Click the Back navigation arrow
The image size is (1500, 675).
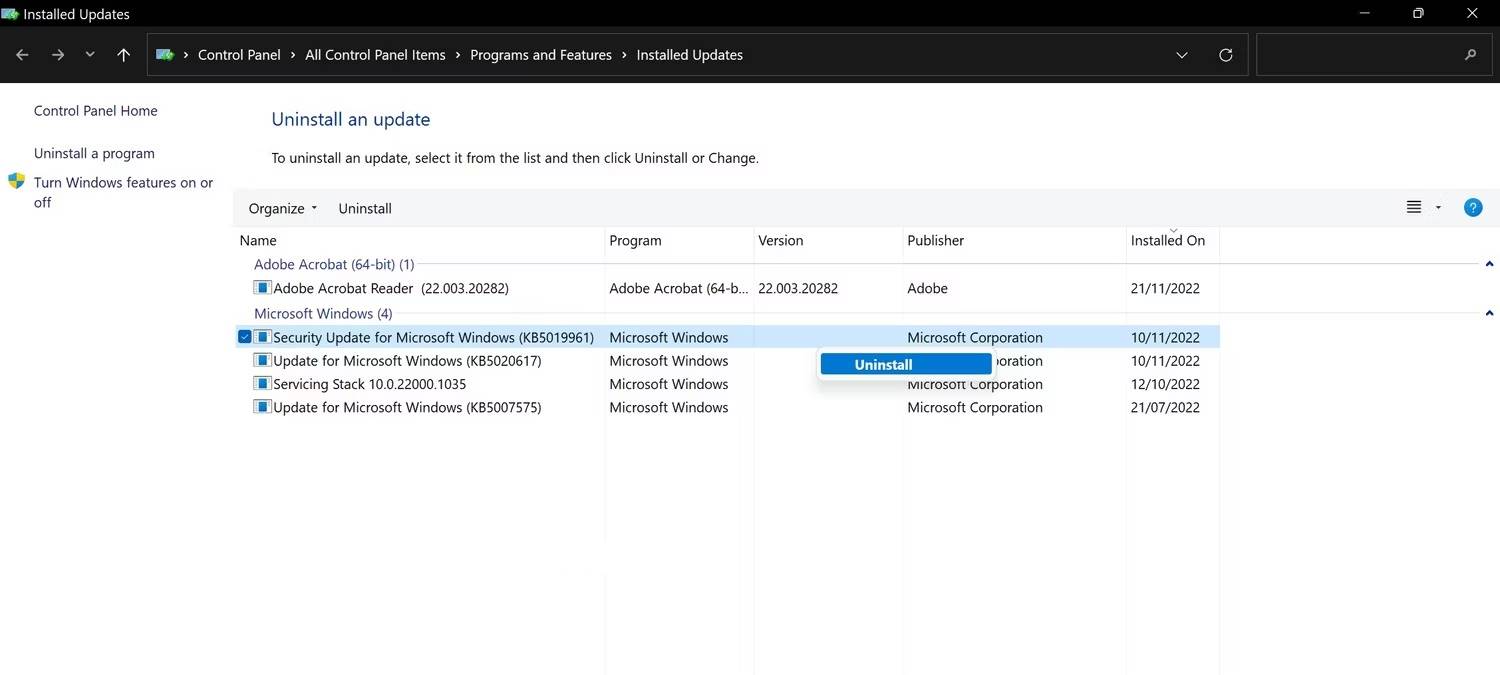click(22, 55)
